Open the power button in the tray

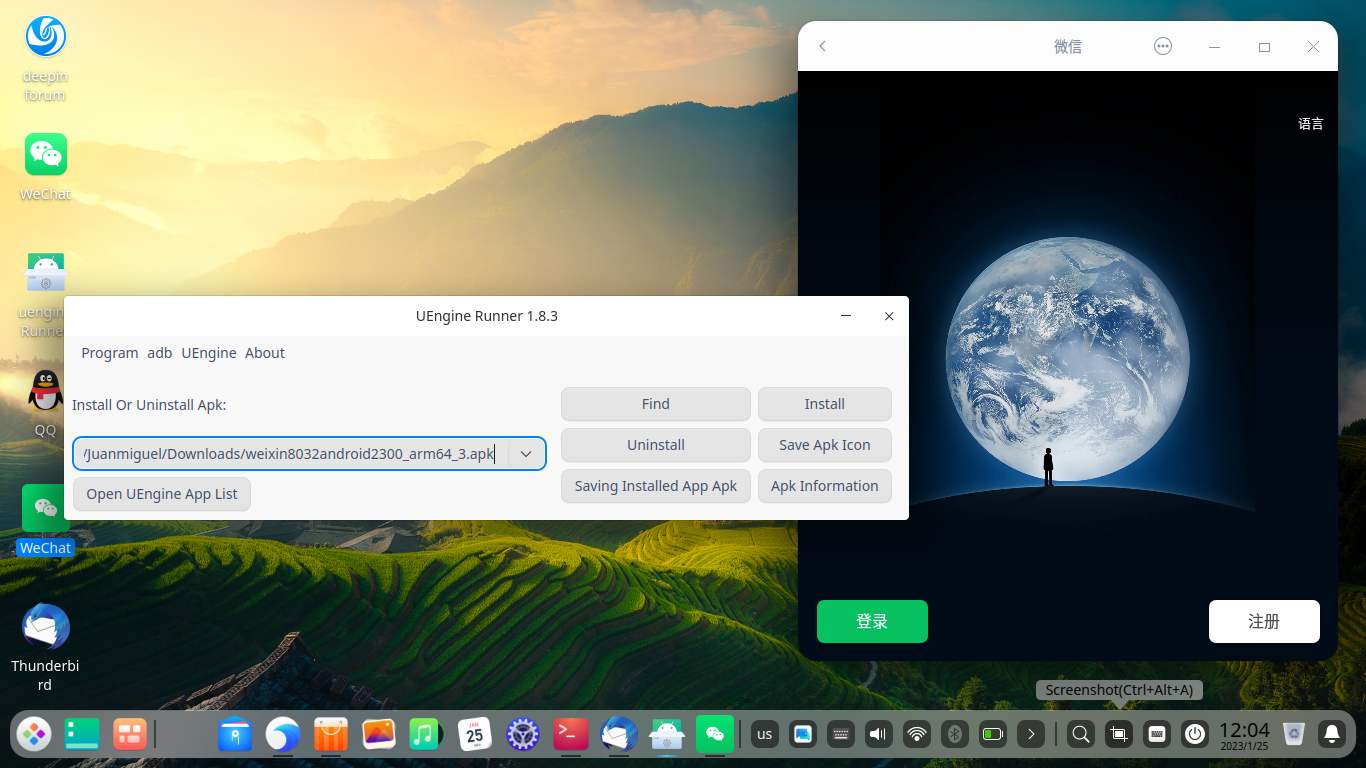(x=1195, y=735)
